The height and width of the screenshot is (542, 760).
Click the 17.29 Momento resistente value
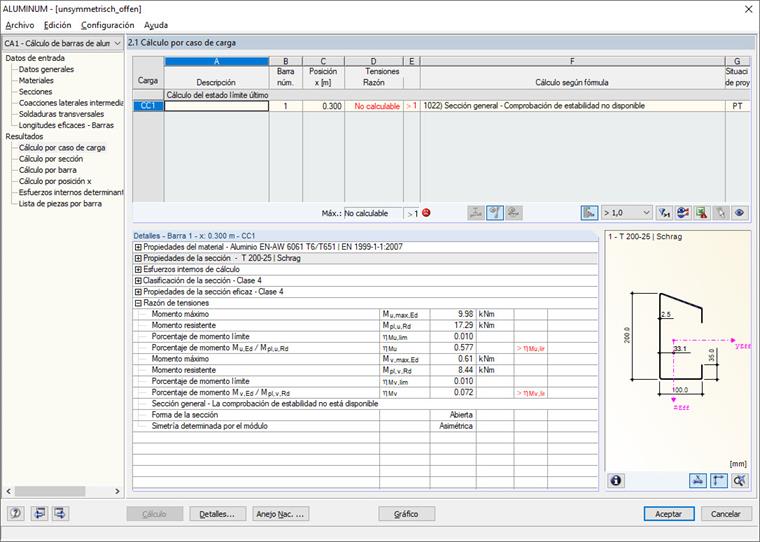point(453,325)
